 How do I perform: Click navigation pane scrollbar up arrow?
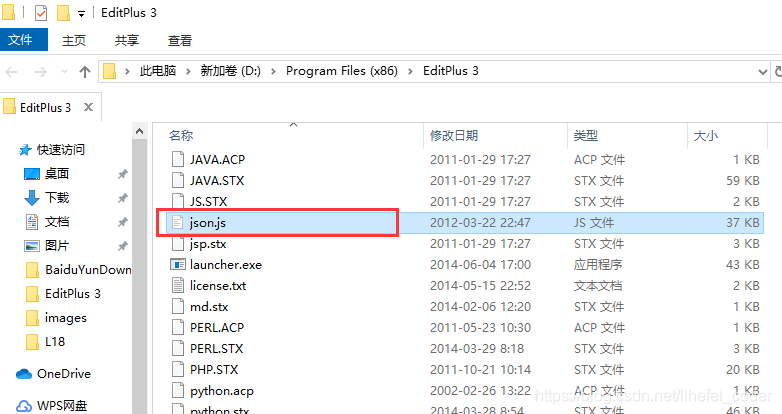tap(140, 131)
